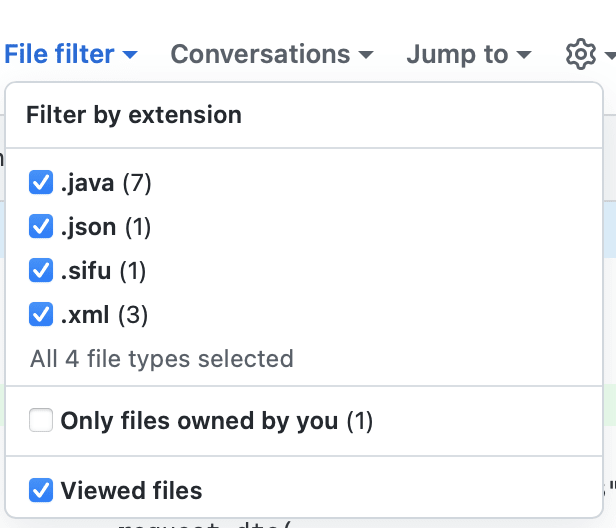Click the Conversations caret arrow
Viewport: 616px width, 528px height.
click(366, 55)
